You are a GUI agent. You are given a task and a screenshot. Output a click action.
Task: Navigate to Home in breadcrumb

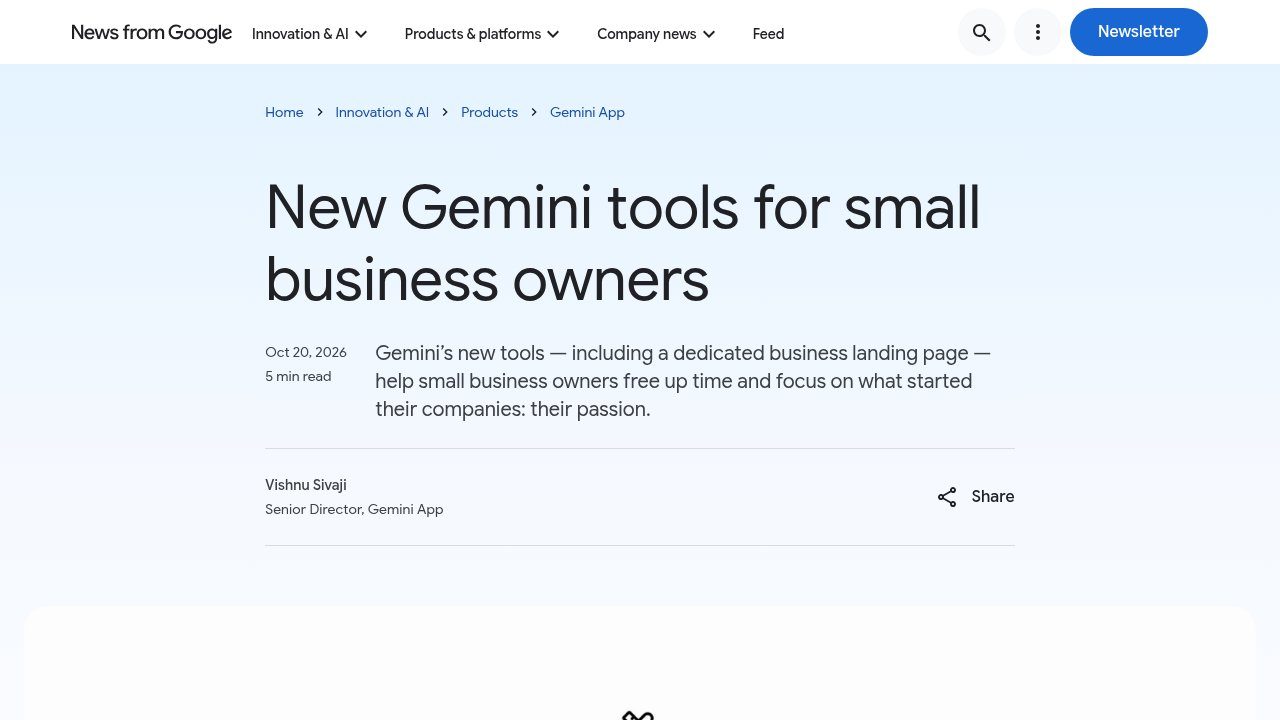[284, 112]
